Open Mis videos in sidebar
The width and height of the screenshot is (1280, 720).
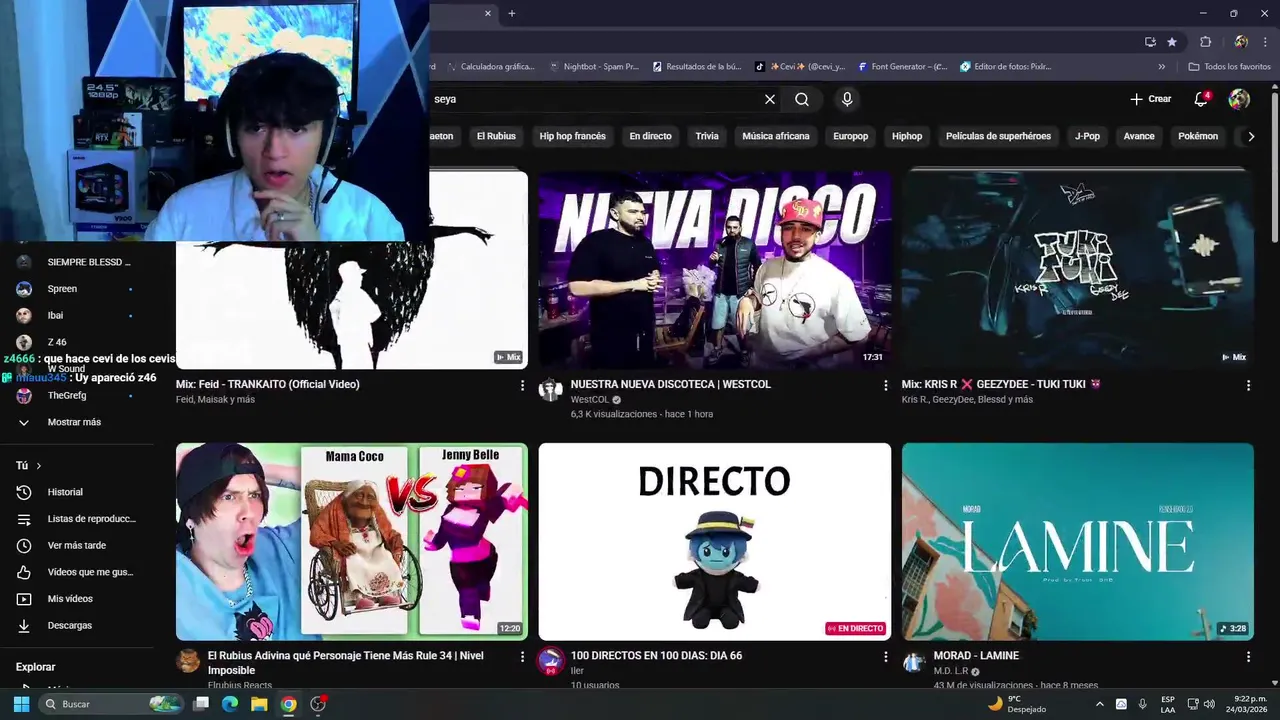point(77,599)
